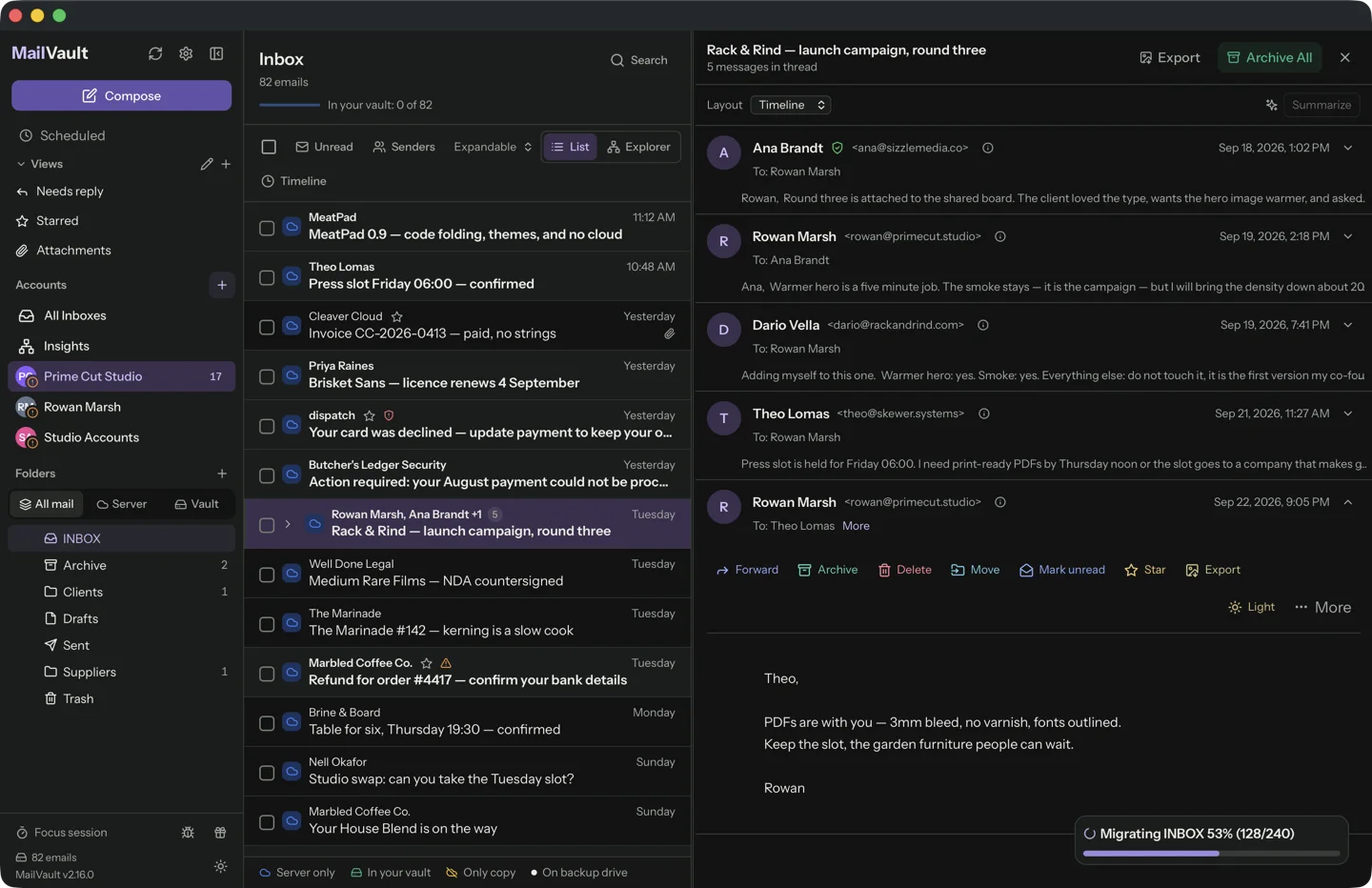Click the sync refresh icon beside MailVault

[x=155, y=53]
